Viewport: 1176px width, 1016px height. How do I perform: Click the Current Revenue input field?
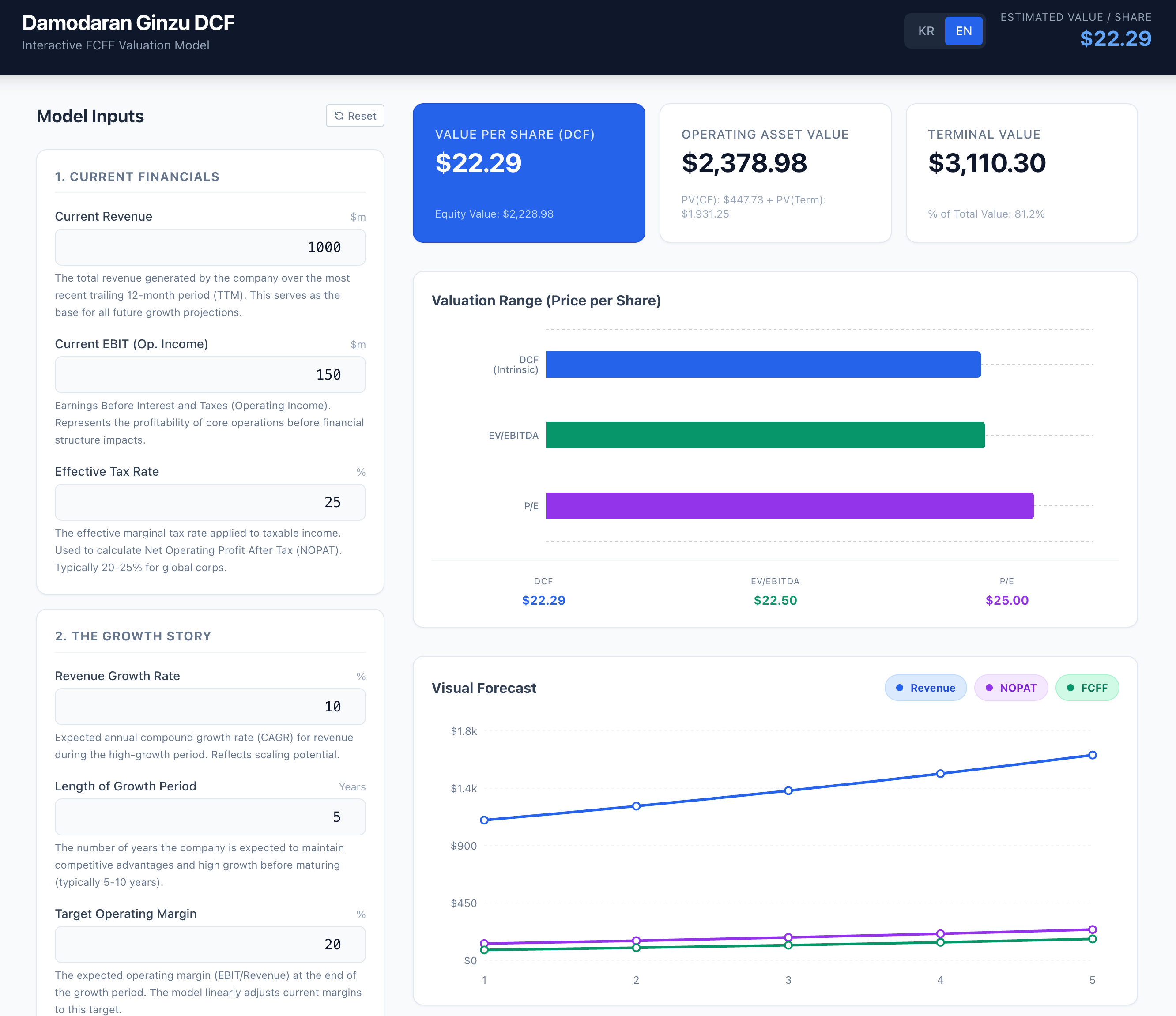pyautogui.click(x=210, y=247)
